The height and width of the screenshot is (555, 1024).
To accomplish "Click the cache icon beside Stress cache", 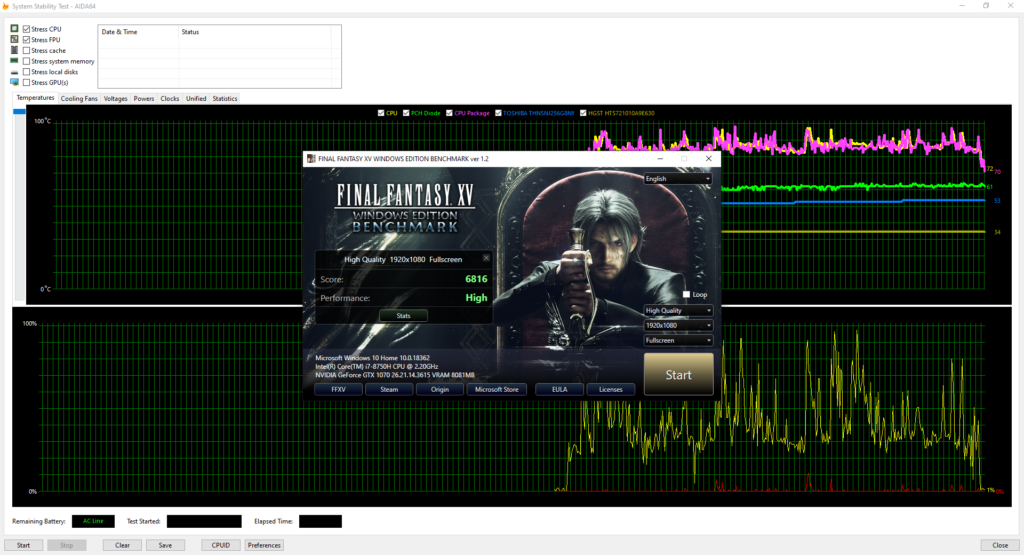I will point(14,50).
